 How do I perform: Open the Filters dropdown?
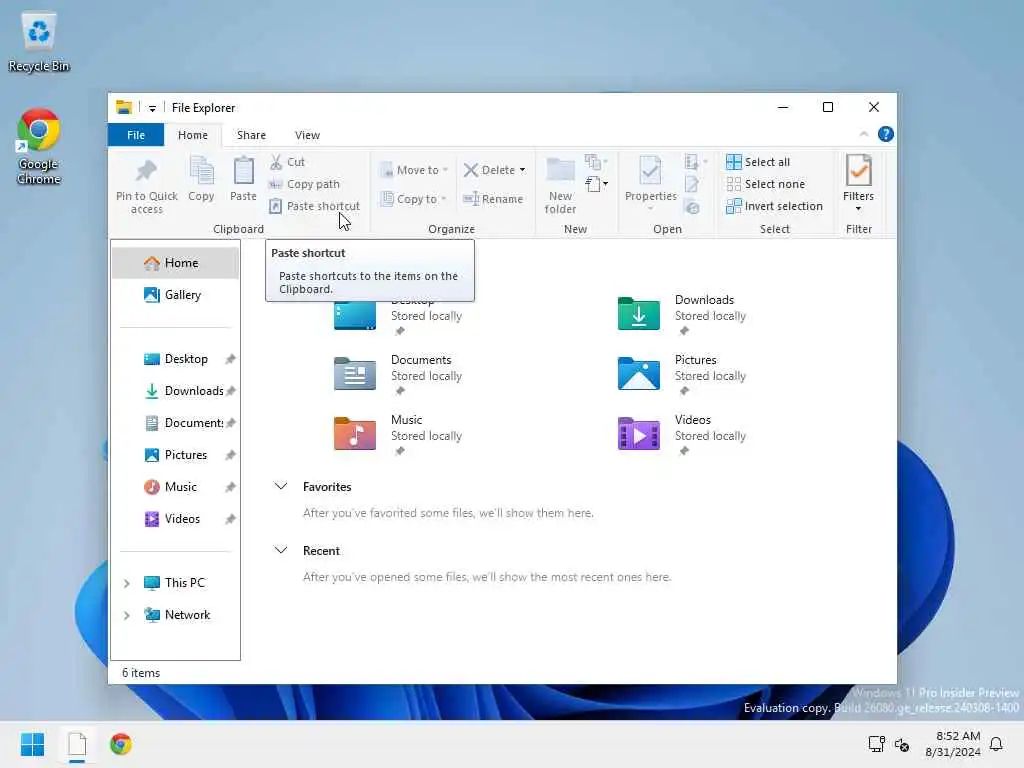(858, 184)
